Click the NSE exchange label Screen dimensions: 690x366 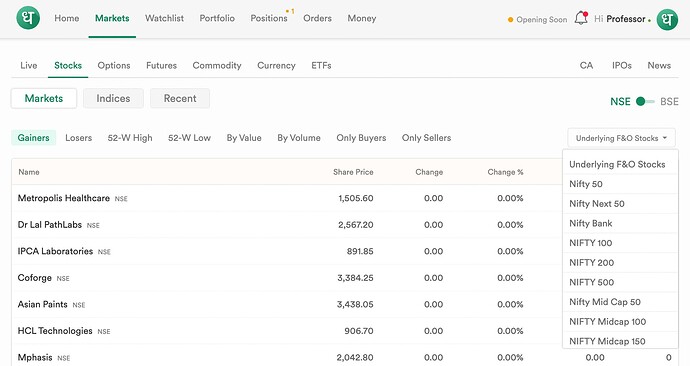[620, 102]
